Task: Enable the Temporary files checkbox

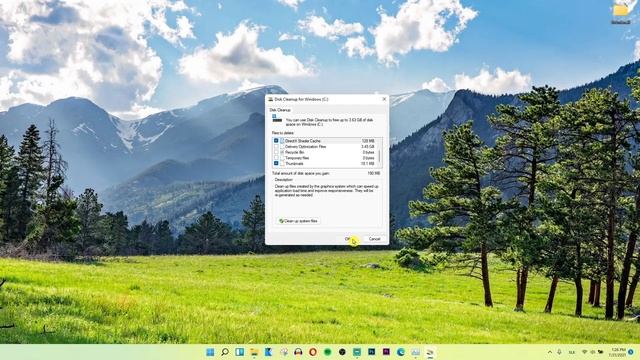Action: (276, 158)
